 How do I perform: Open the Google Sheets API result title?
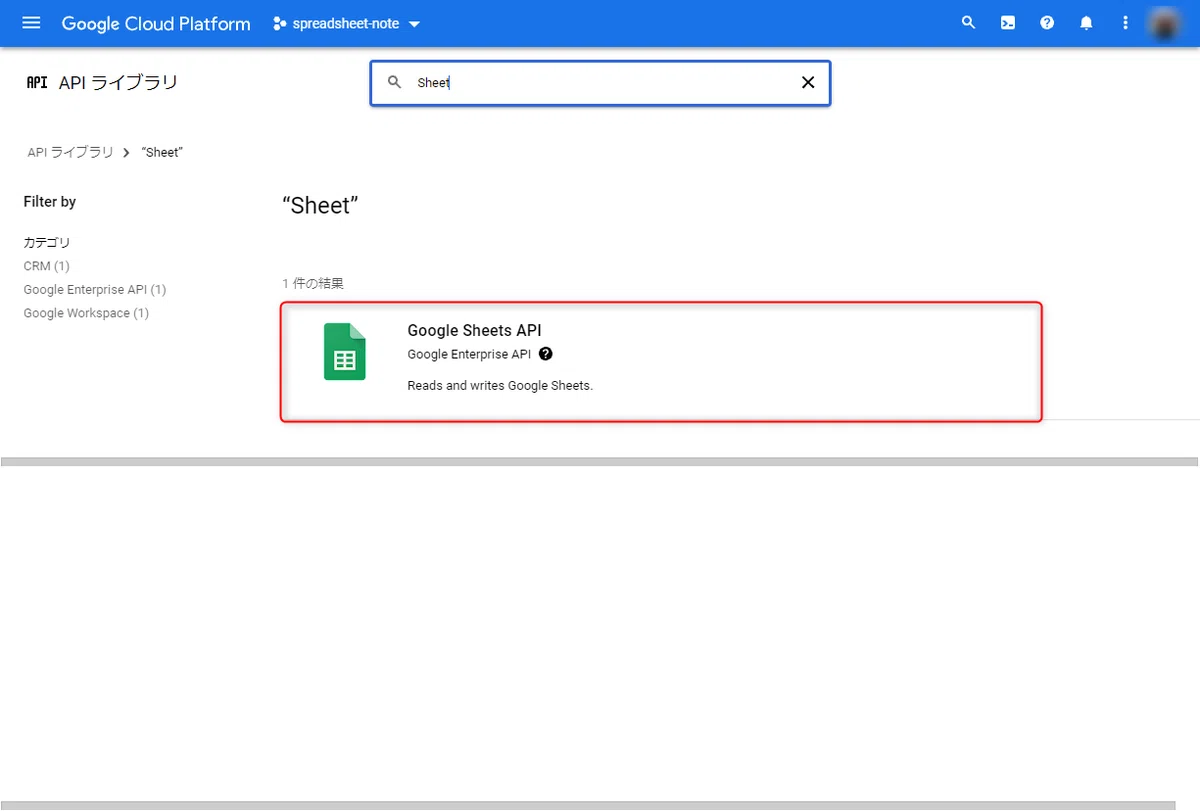[474, 331]
